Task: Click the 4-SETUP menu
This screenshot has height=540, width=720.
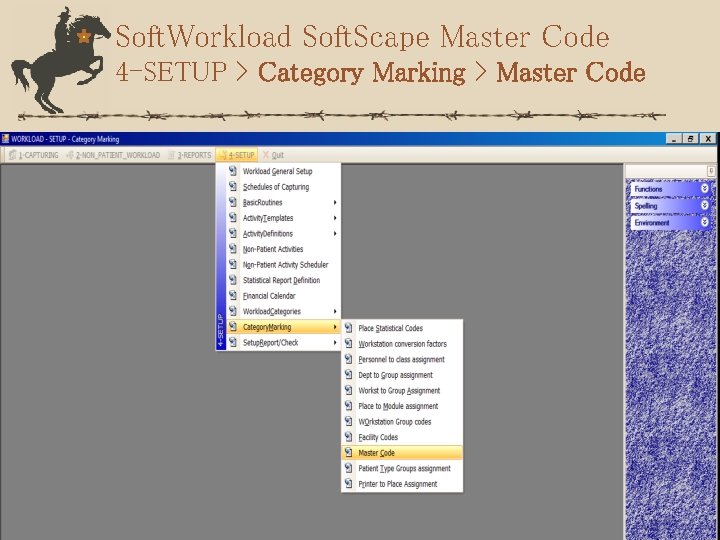Action: (236, 155)
